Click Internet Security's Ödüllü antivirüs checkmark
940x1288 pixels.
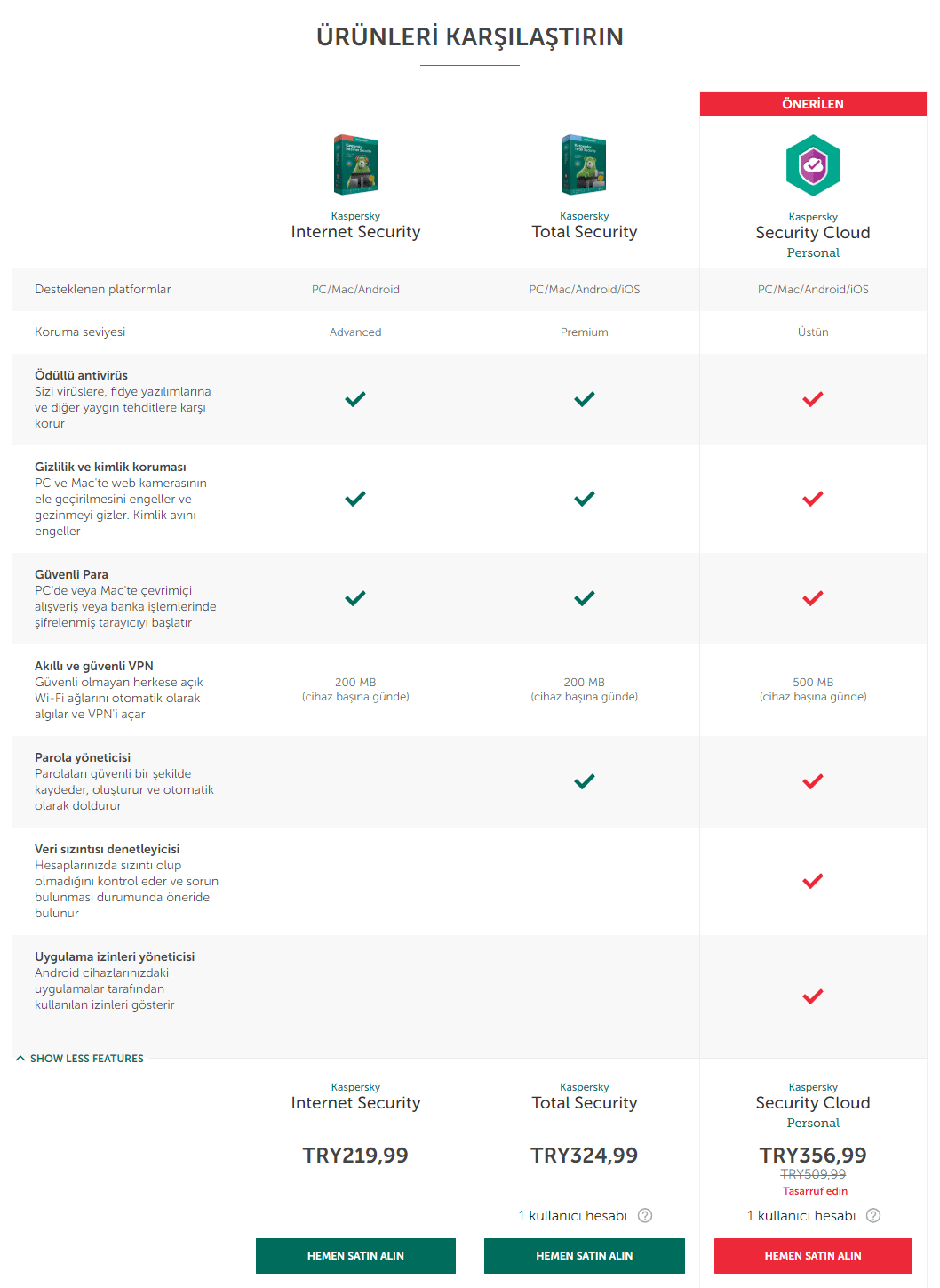point(355,399)
